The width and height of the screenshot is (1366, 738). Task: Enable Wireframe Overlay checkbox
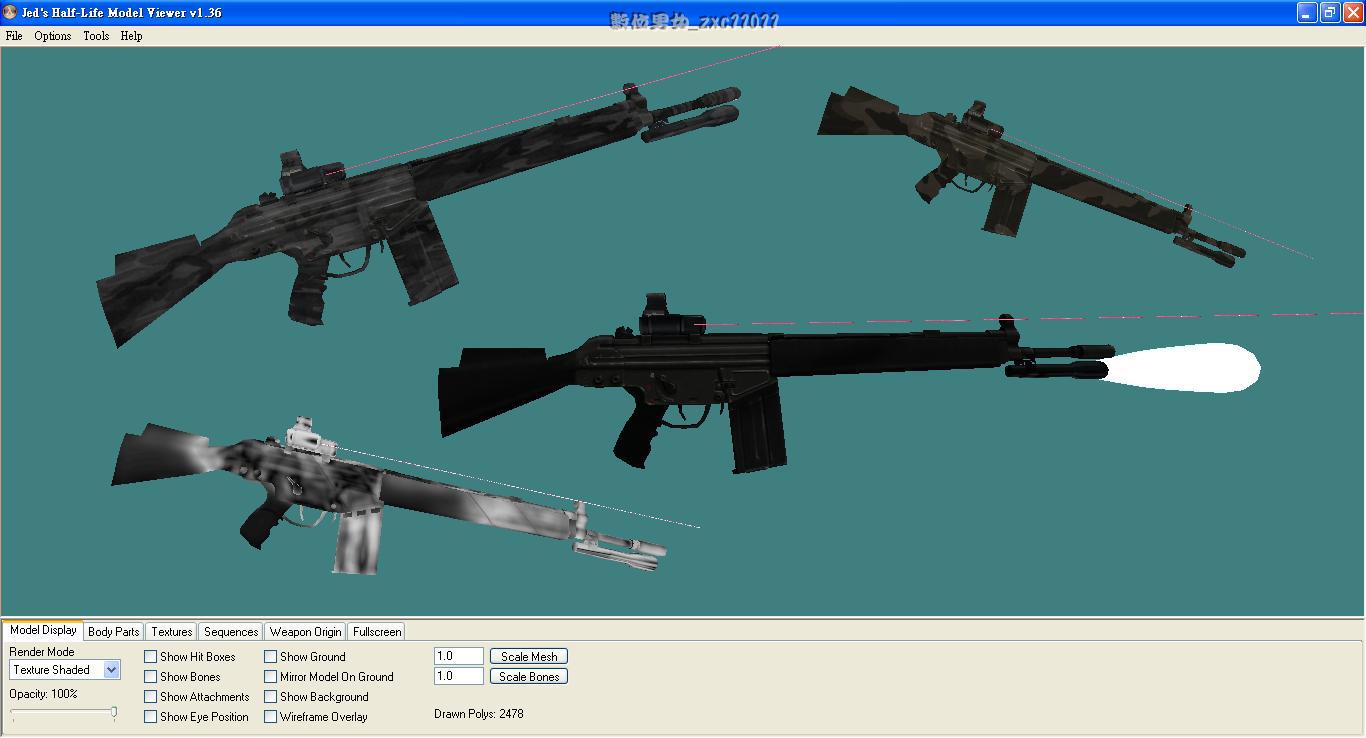(271, 717)
